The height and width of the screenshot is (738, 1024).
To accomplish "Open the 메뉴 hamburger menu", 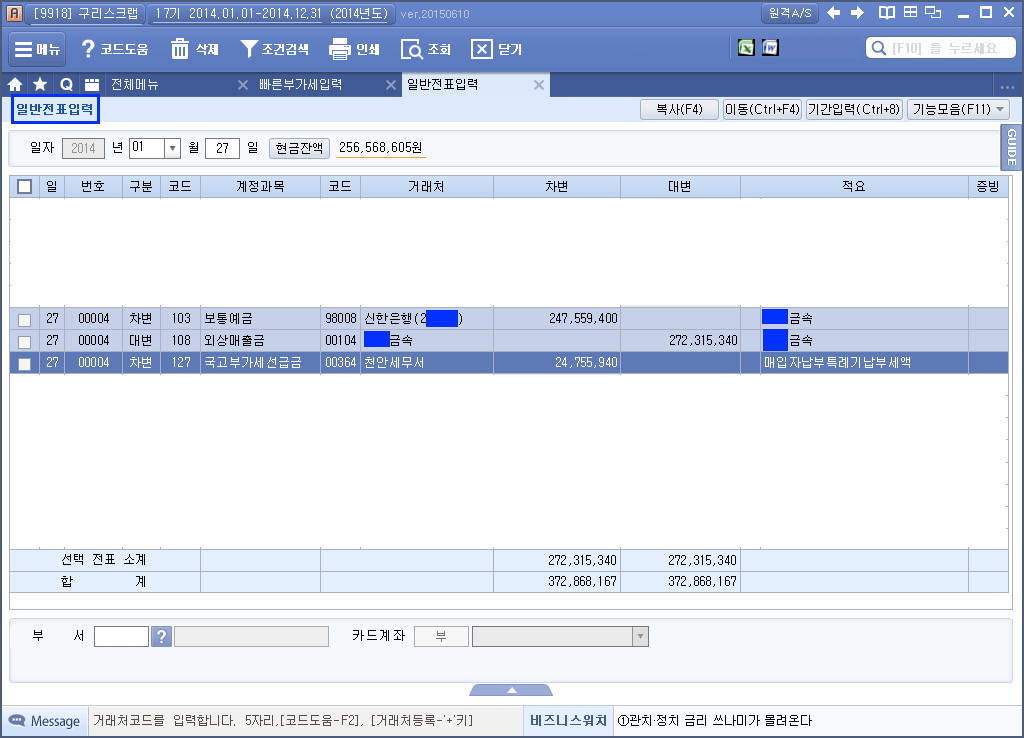I will click(37, 49).
